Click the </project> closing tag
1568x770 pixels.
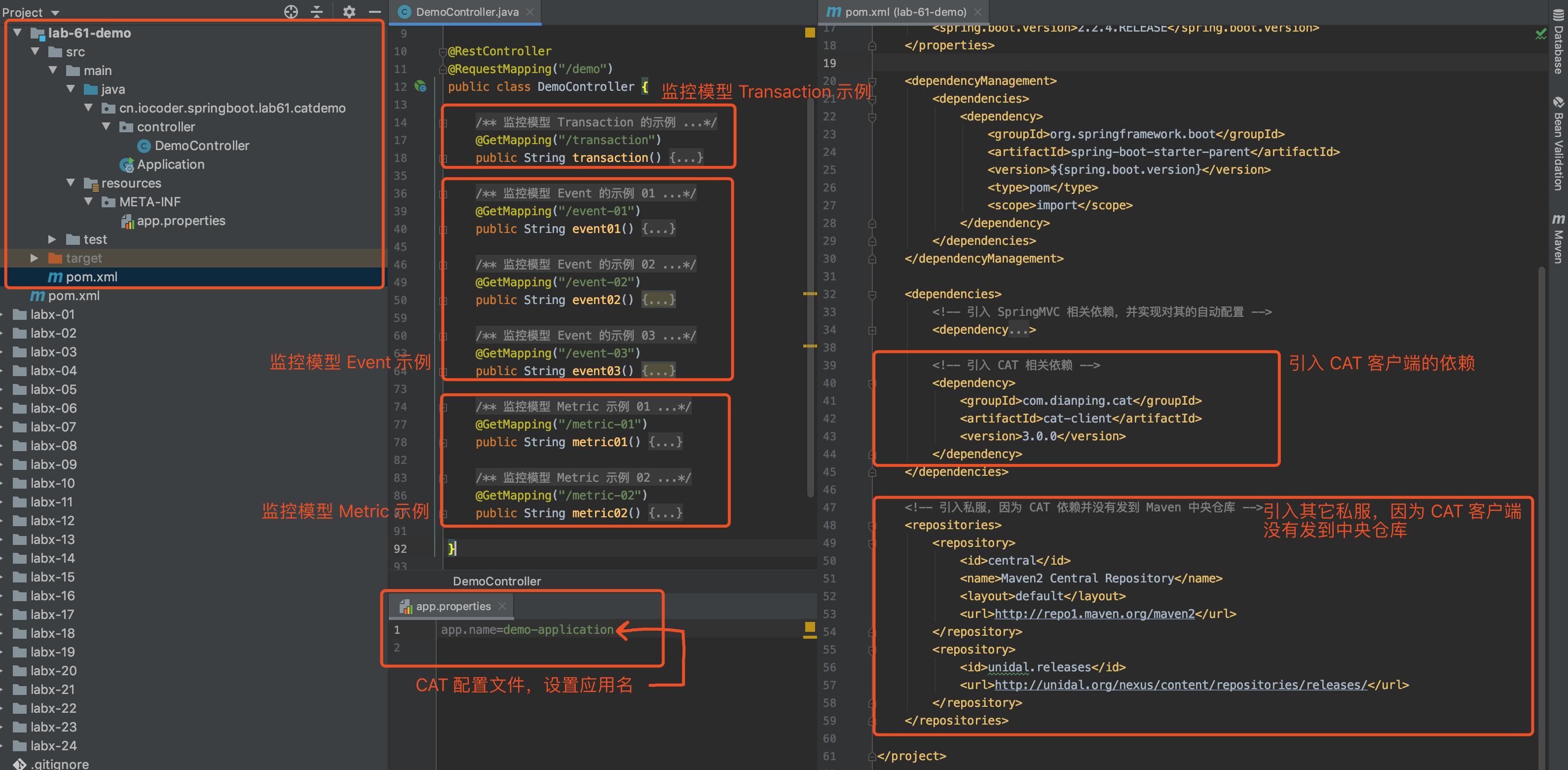911,756
